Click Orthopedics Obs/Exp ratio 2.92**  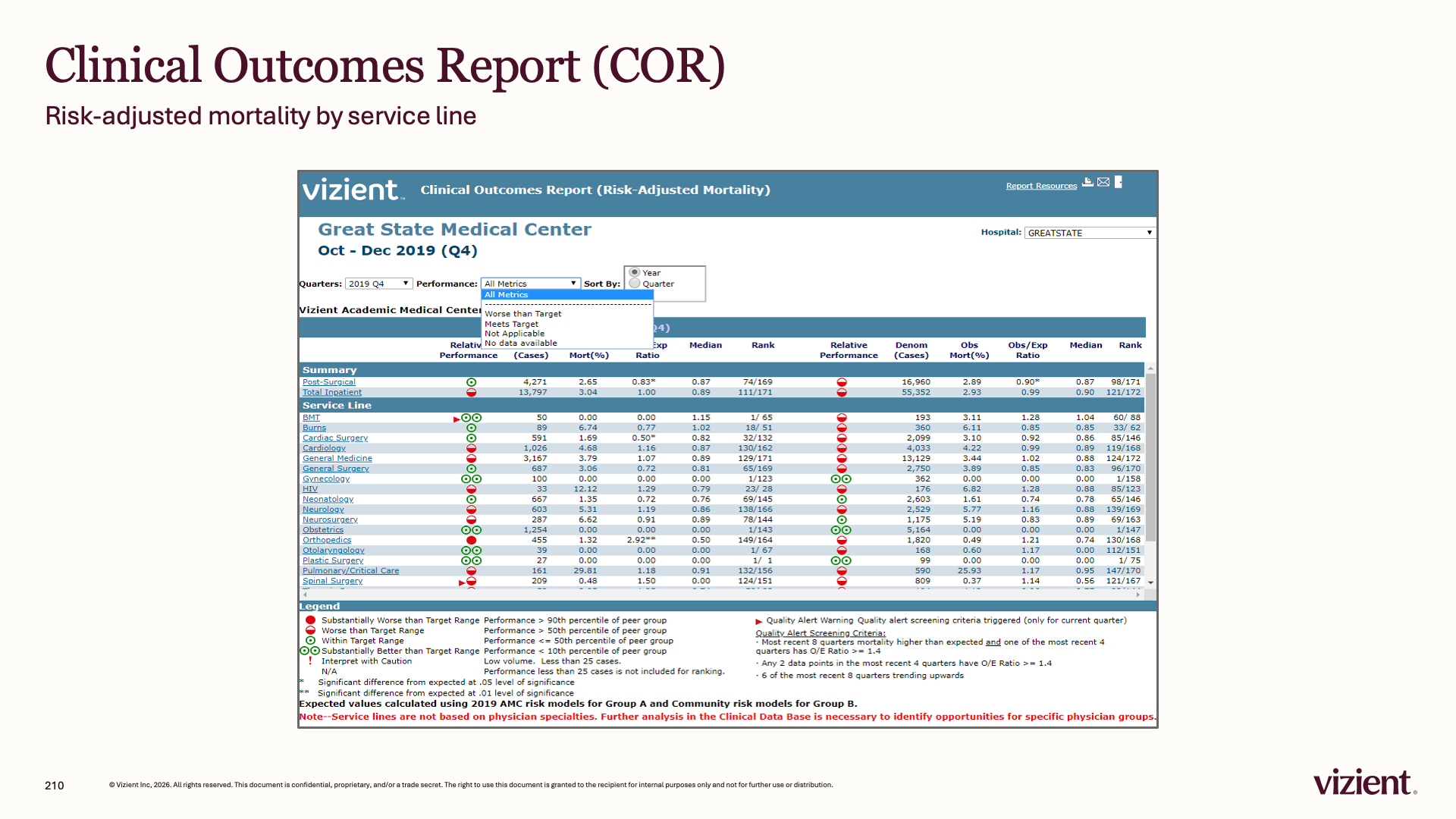click(641, 540)
